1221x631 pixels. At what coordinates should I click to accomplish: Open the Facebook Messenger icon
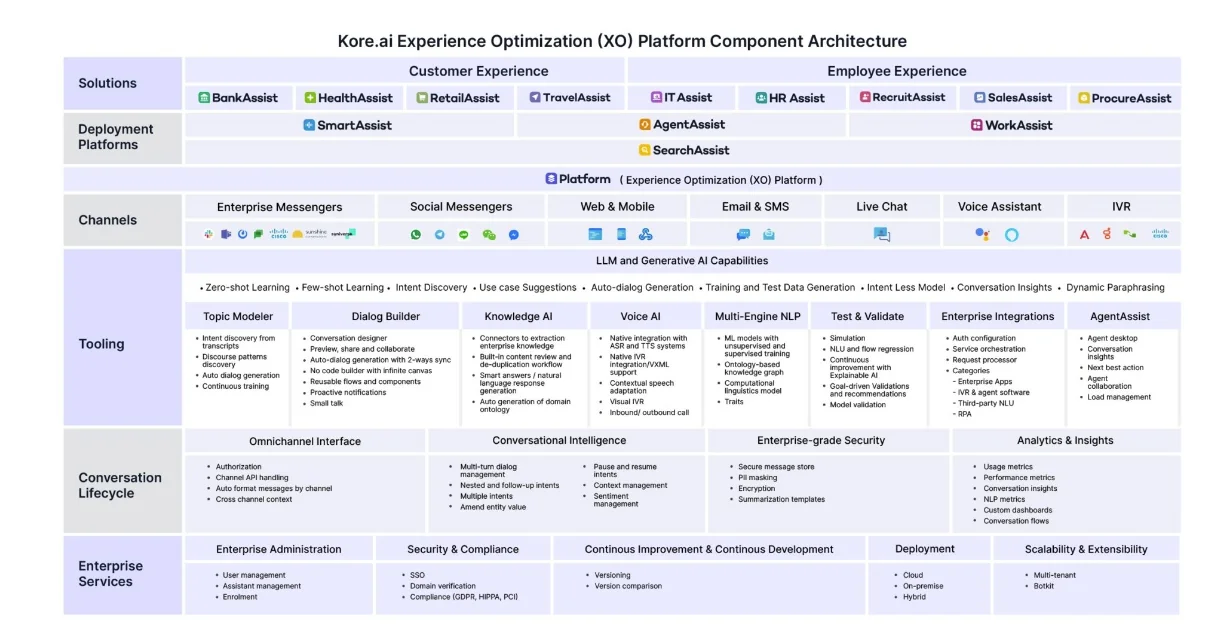[x=514, y=234]
